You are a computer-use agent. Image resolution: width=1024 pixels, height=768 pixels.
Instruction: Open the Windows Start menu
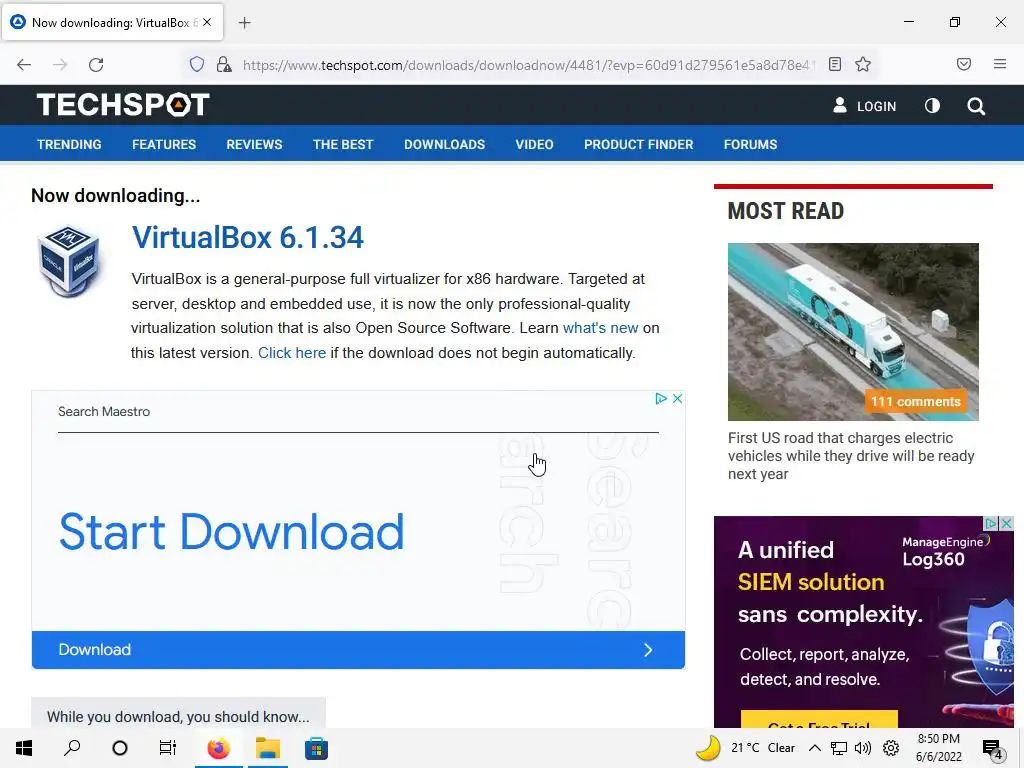pos(24,748)
